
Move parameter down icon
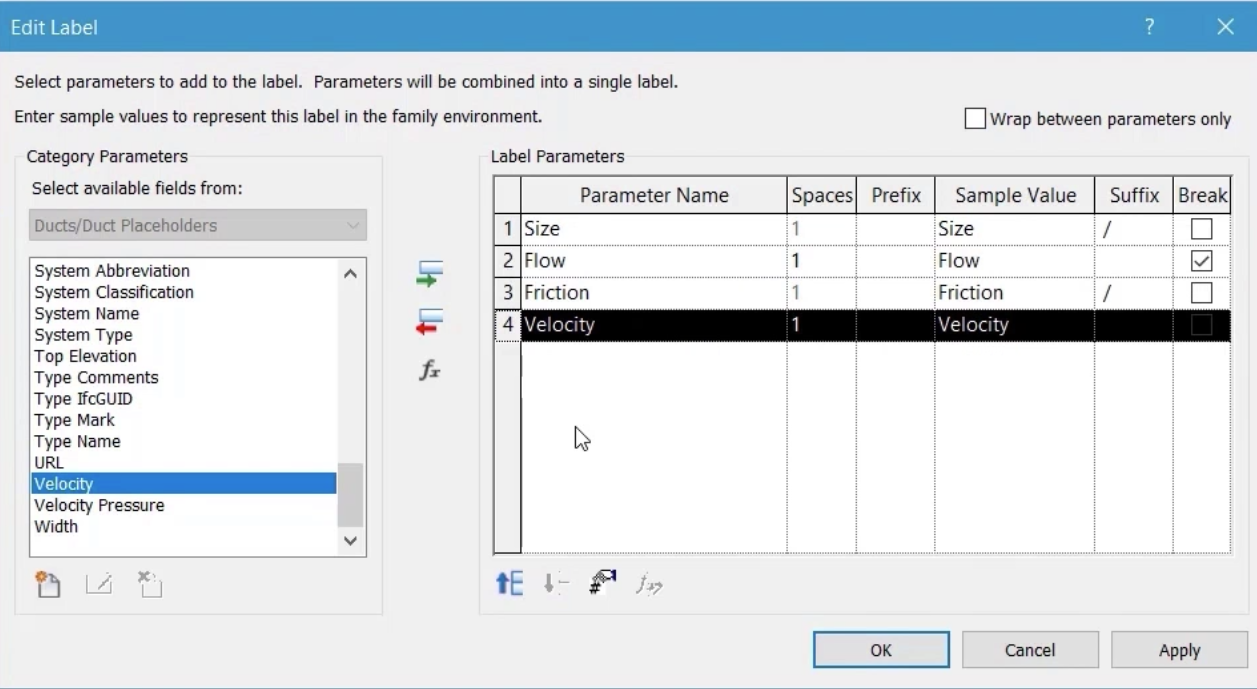[556, 585]
